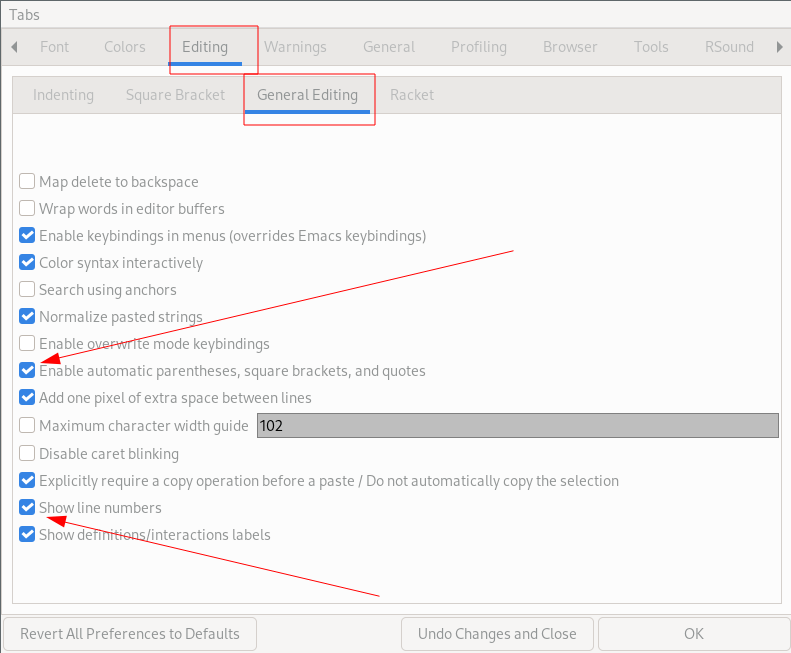This screenshot has width=791, height=653.
Task: Enable Map delete to backspace
Action: coord(27,182)
